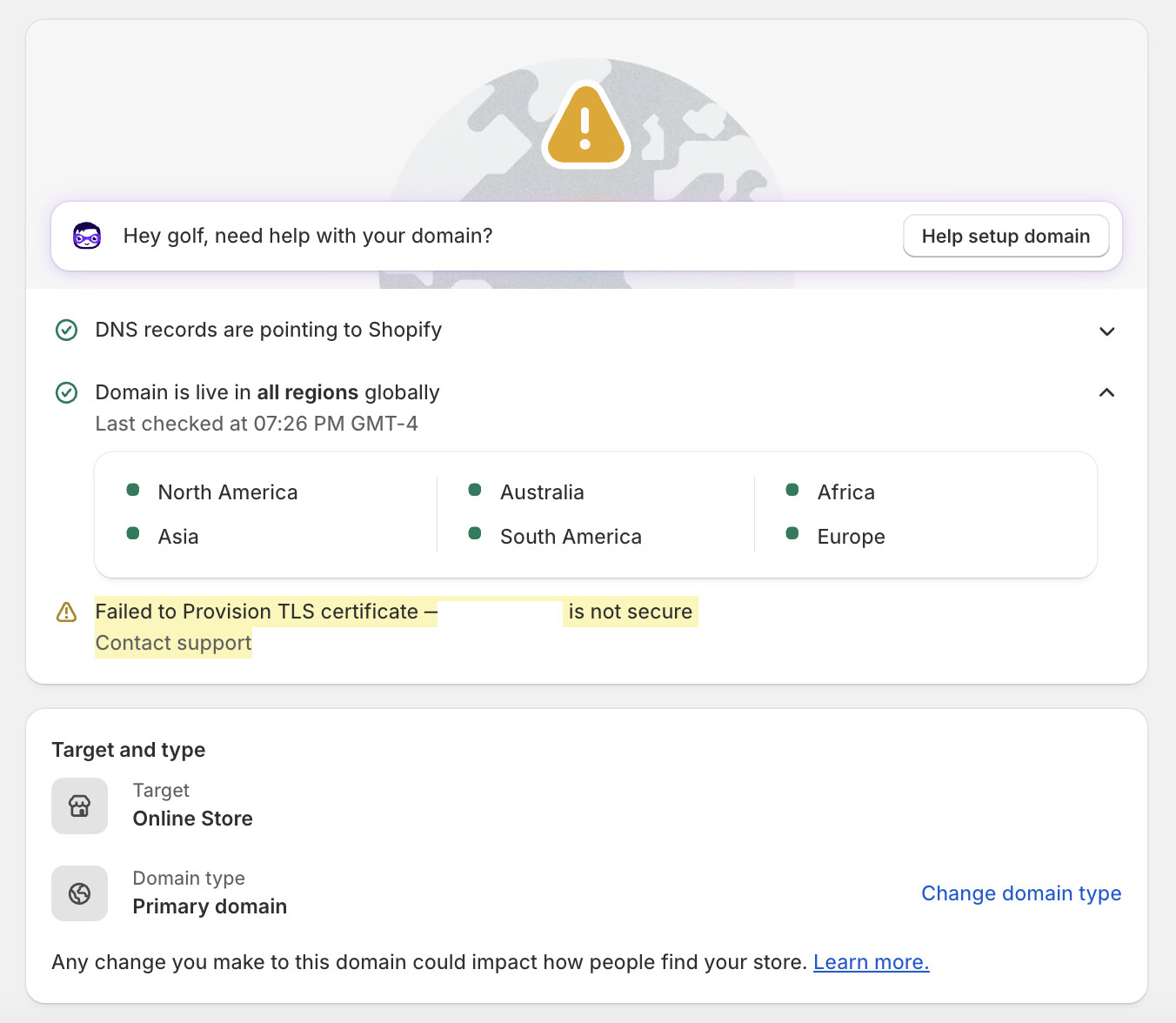The width and height of the screenshot is (1176, 1023).
Task: Click the Primary domain globe icon
Action: (80, 893)
